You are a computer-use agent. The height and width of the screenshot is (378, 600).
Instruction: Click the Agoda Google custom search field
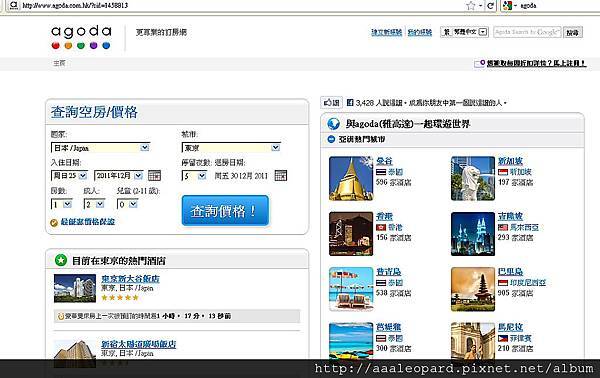527,32
